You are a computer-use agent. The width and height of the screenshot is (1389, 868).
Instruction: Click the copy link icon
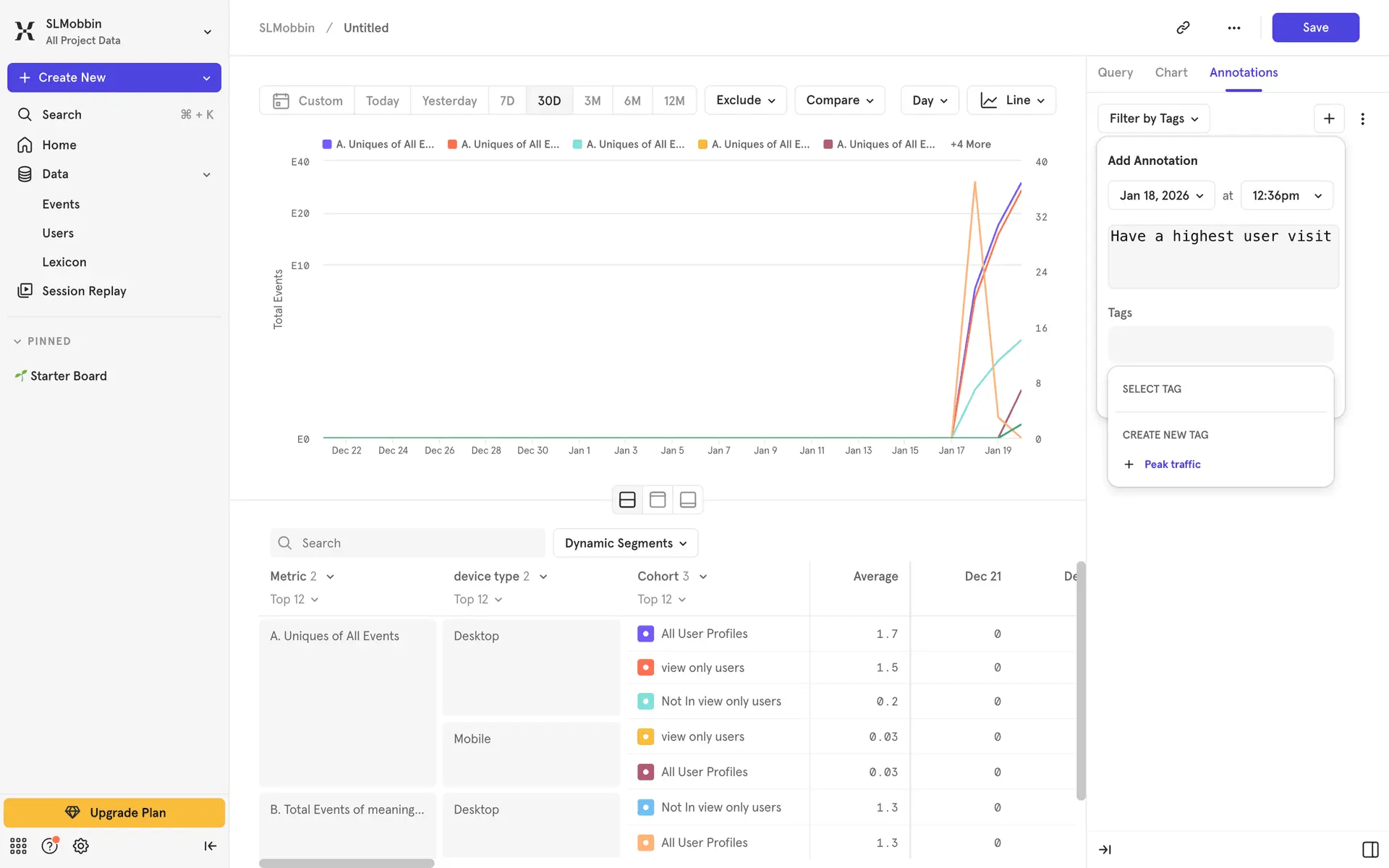[x=1183, y=27]
